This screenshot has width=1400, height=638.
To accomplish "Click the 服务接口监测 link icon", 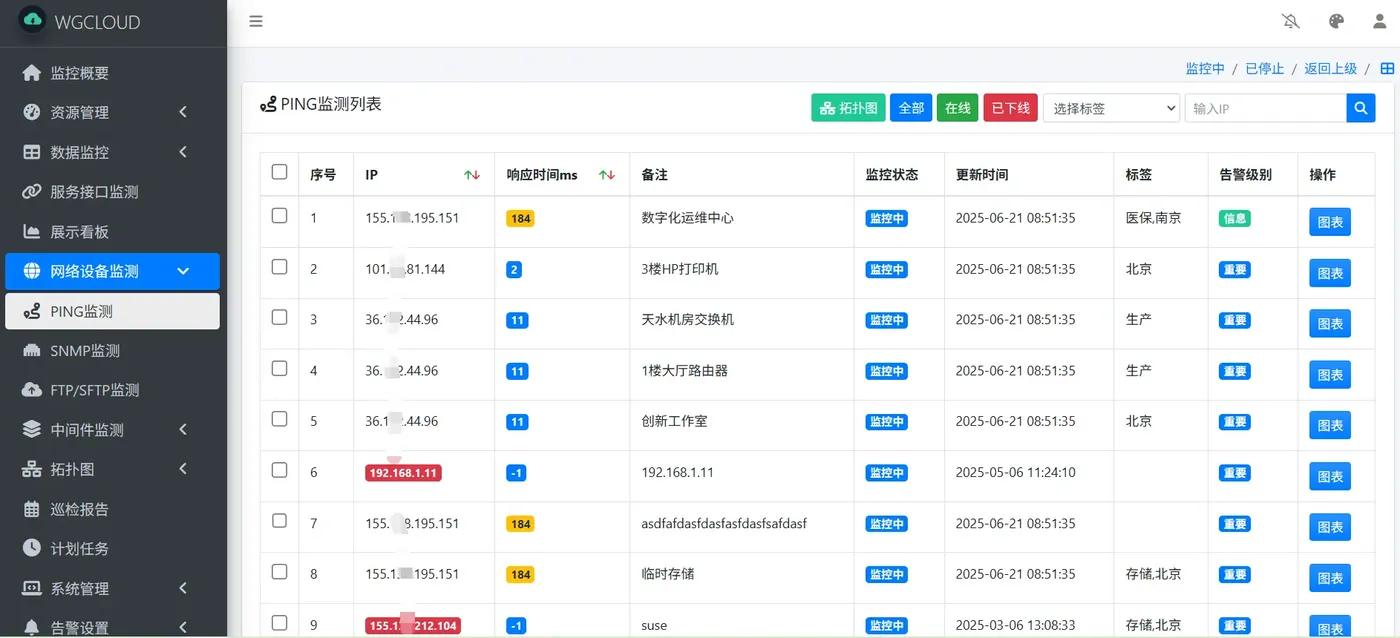I will [32, 192].
